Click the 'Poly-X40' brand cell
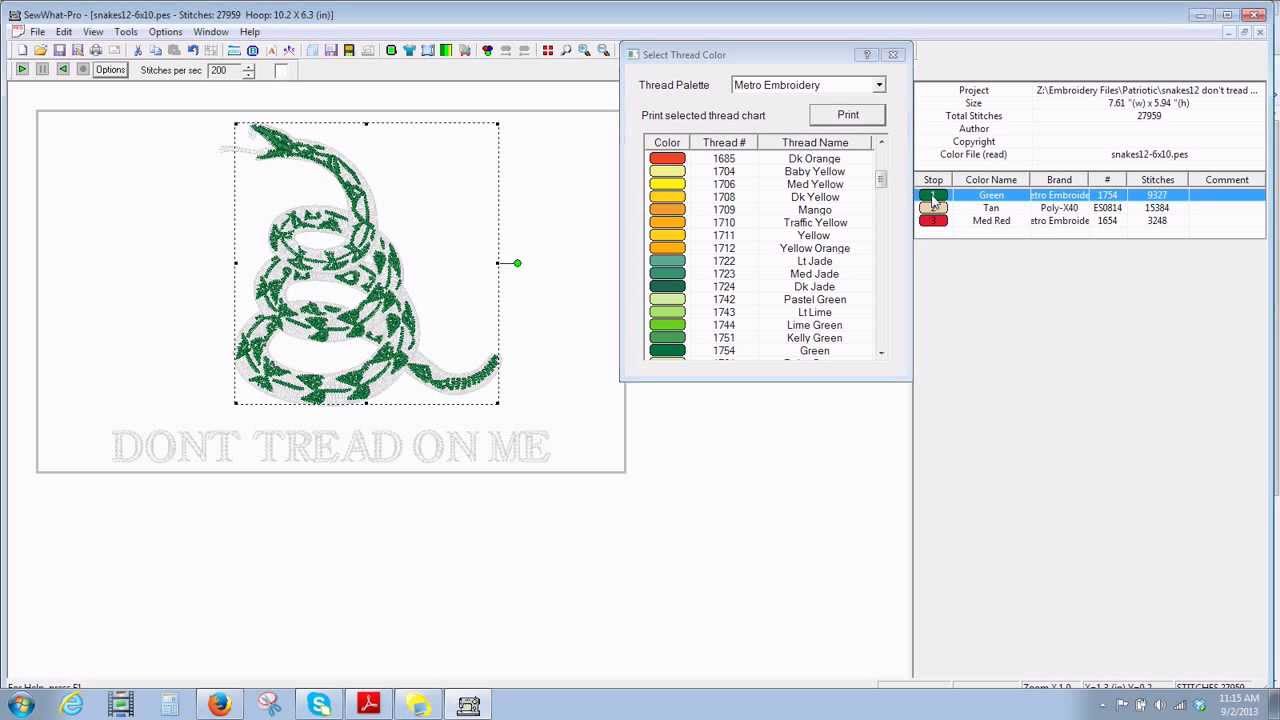Screen dimensions: 1280x720 [x=1059, y=208]
